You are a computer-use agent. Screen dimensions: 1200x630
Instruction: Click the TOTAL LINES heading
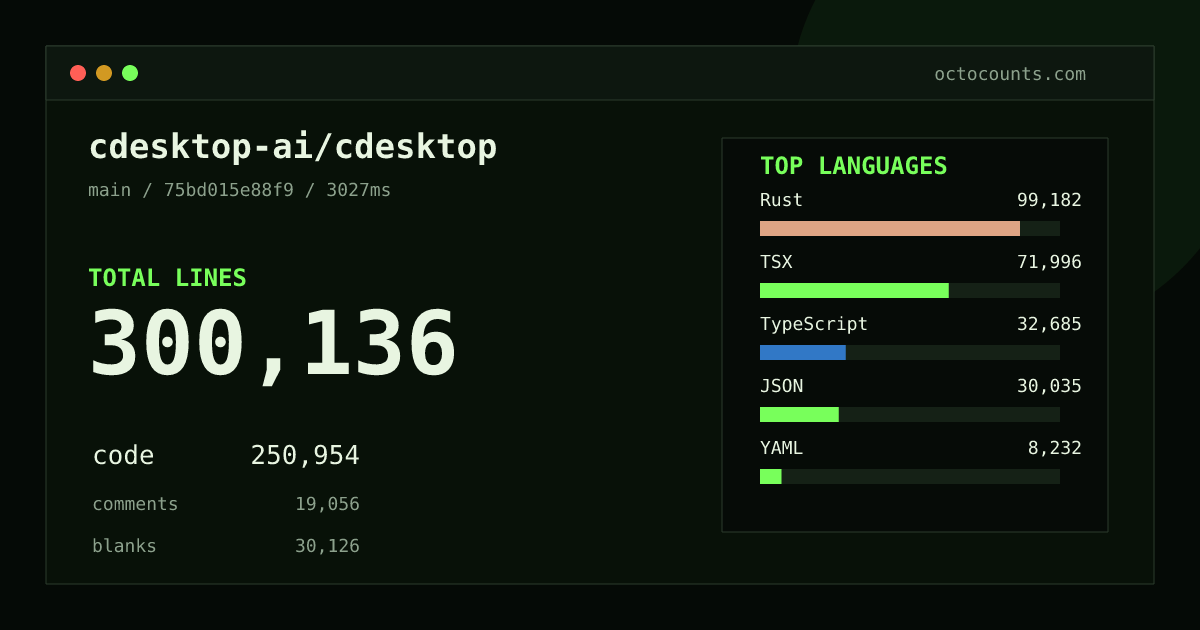coord(167,278)
